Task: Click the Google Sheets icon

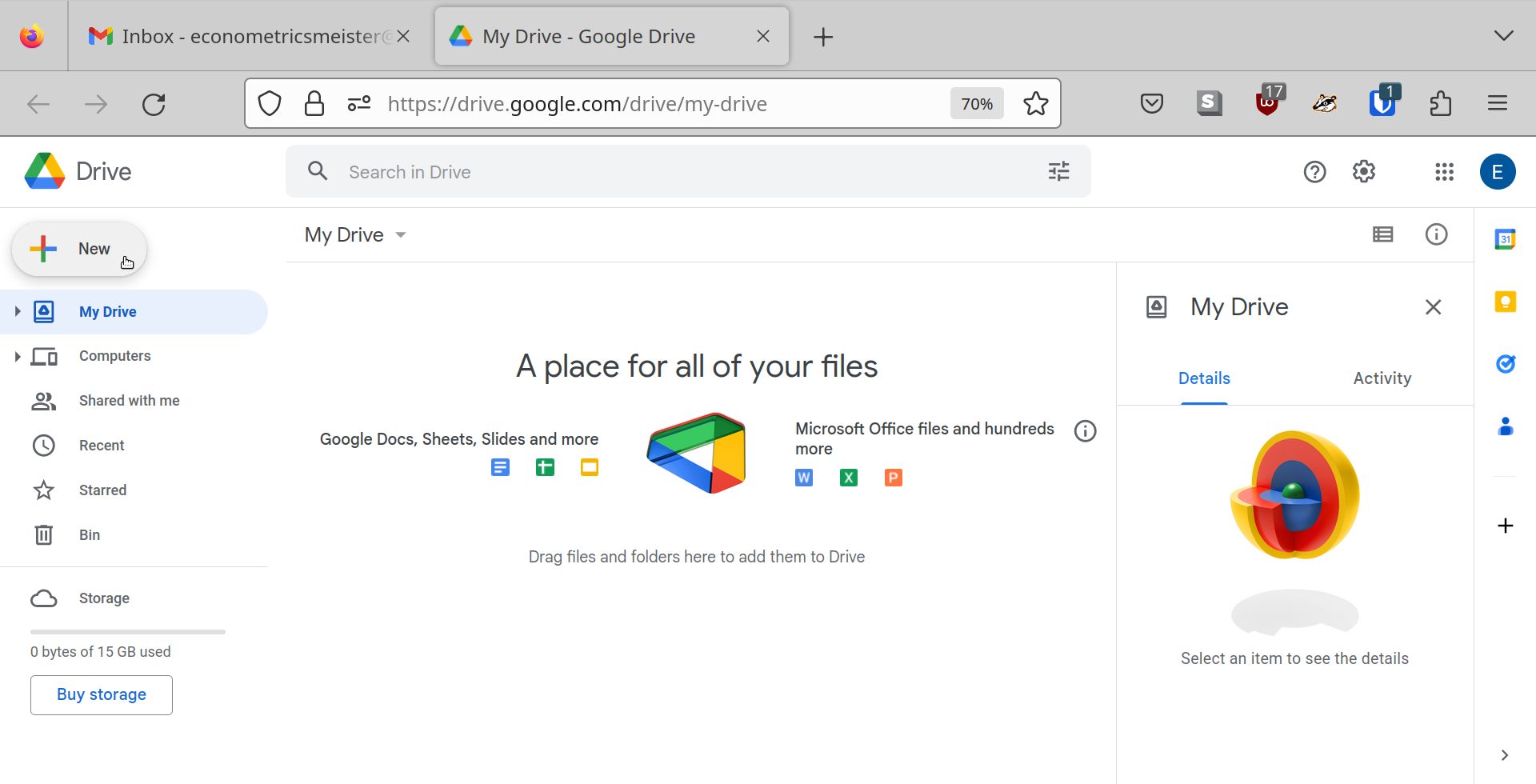Action: tap(545, 467)
